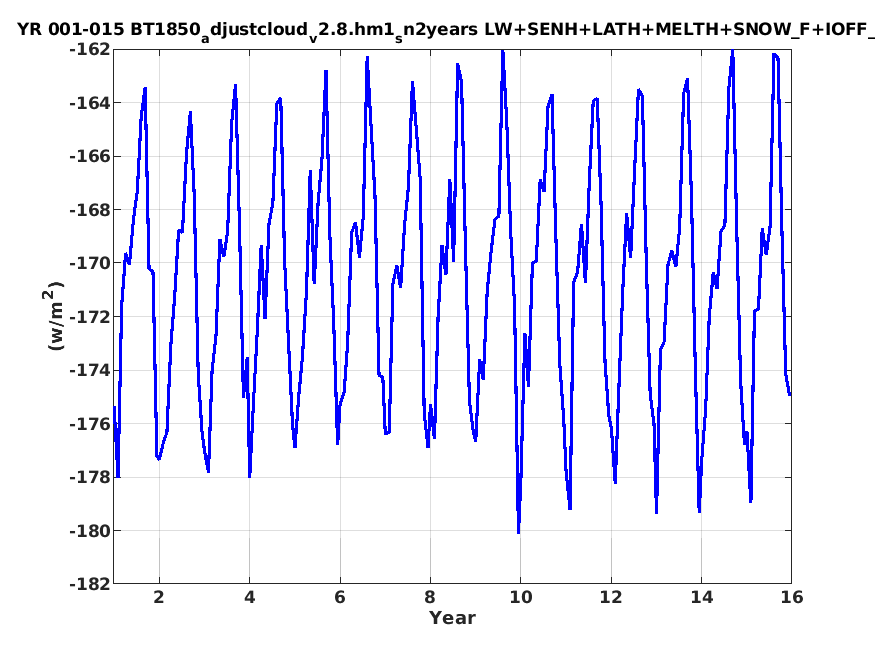The image size is (875, 656).
Task: Click y-axis tick label -176
Action: pos(90,423)
